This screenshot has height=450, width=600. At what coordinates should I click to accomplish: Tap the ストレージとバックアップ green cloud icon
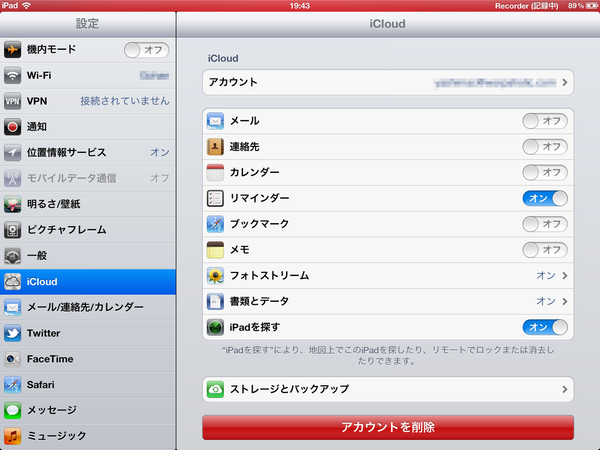(215, 389)
